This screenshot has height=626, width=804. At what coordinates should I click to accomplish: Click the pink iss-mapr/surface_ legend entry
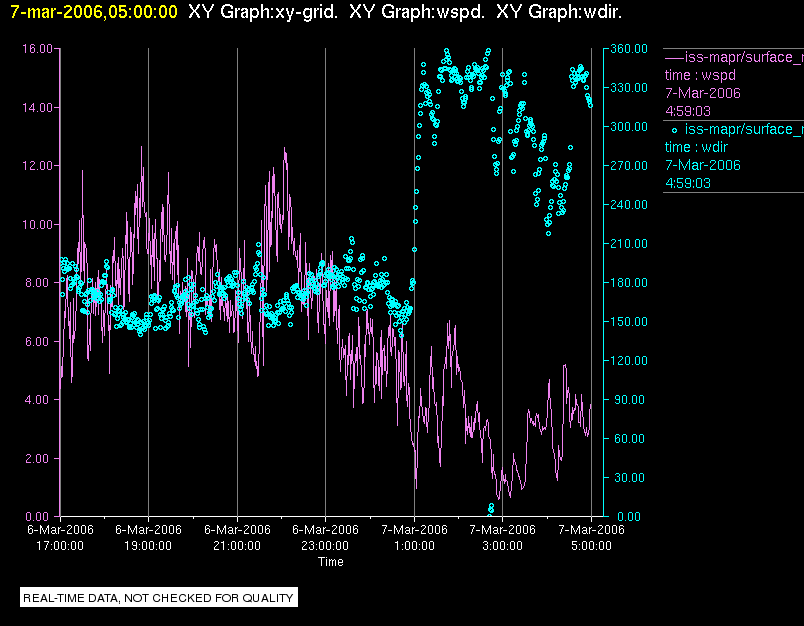click(x=744, y=57)
